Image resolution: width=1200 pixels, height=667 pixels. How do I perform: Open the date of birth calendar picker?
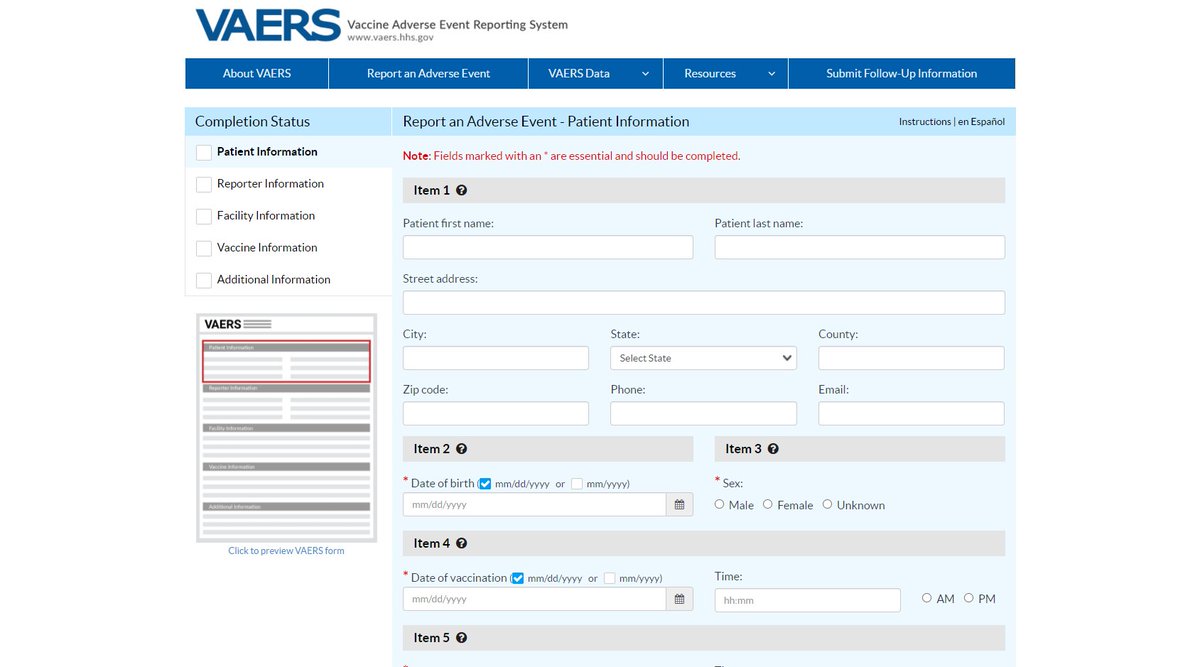pyautogui.click(x=679, y=505)
